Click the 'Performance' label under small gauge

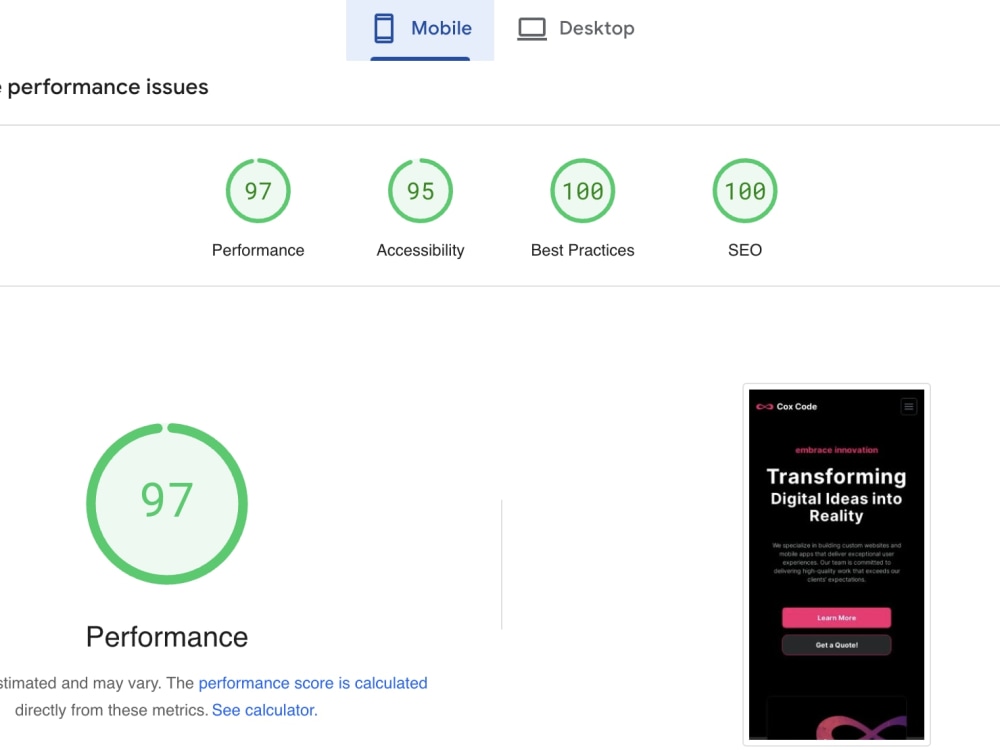[258, 250]
